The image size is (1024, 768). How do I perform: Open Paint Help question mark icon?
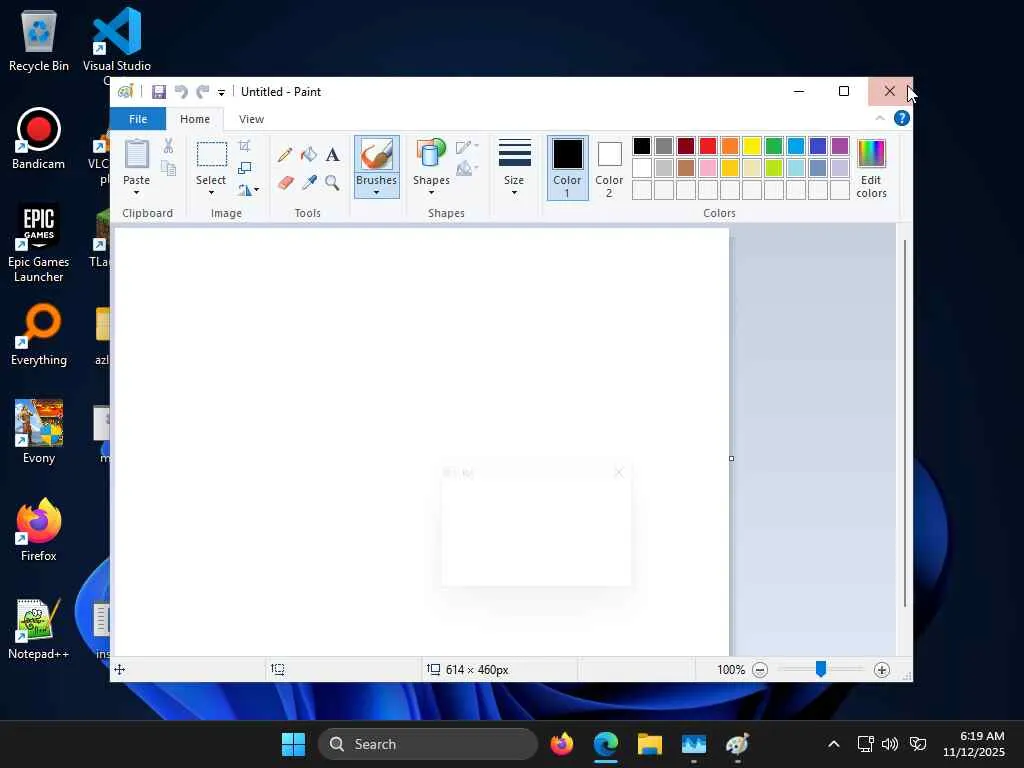902,118
